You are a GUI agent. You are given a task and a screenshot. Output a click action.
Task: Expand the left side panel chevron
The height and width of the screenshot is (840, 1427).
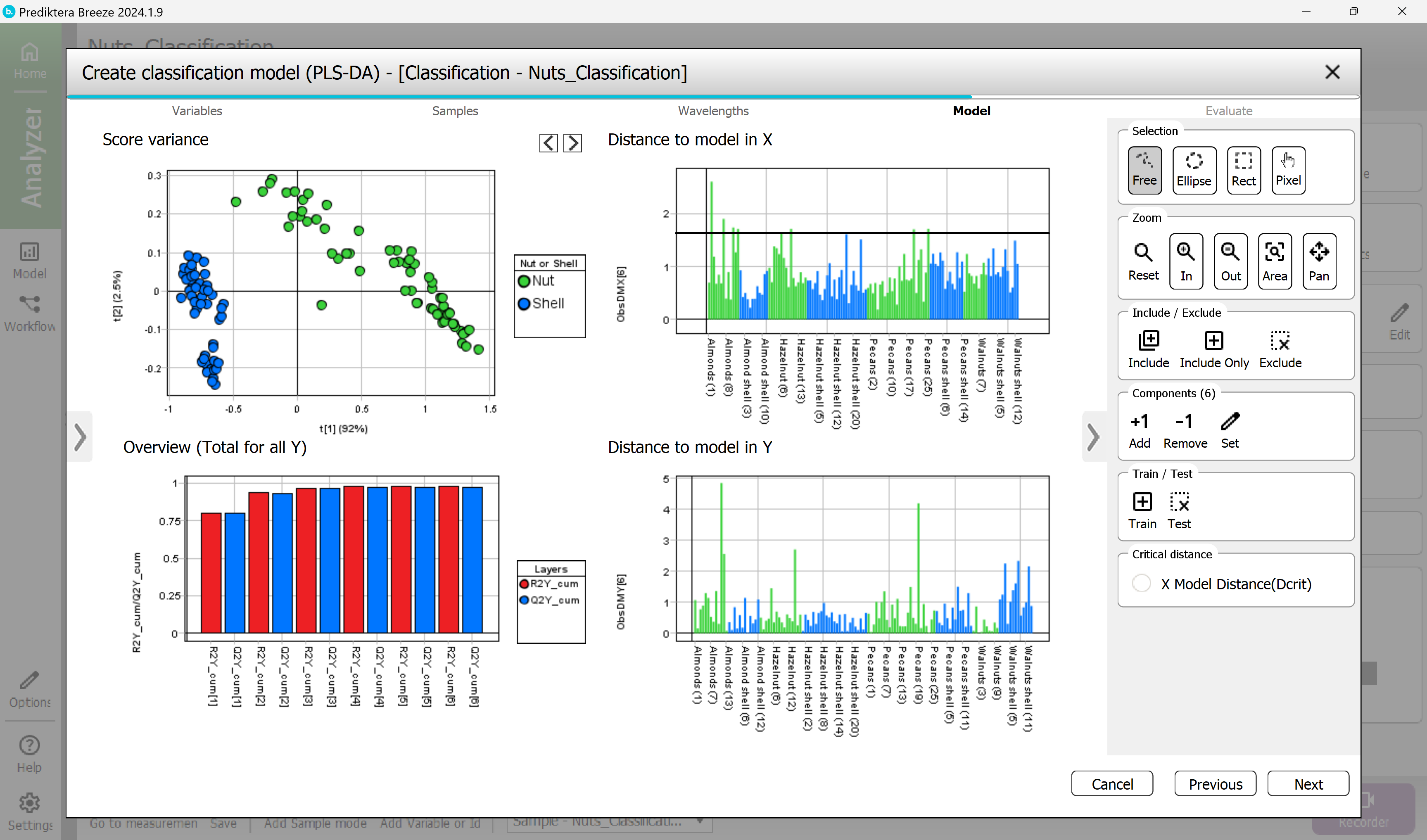click(81, 437)
